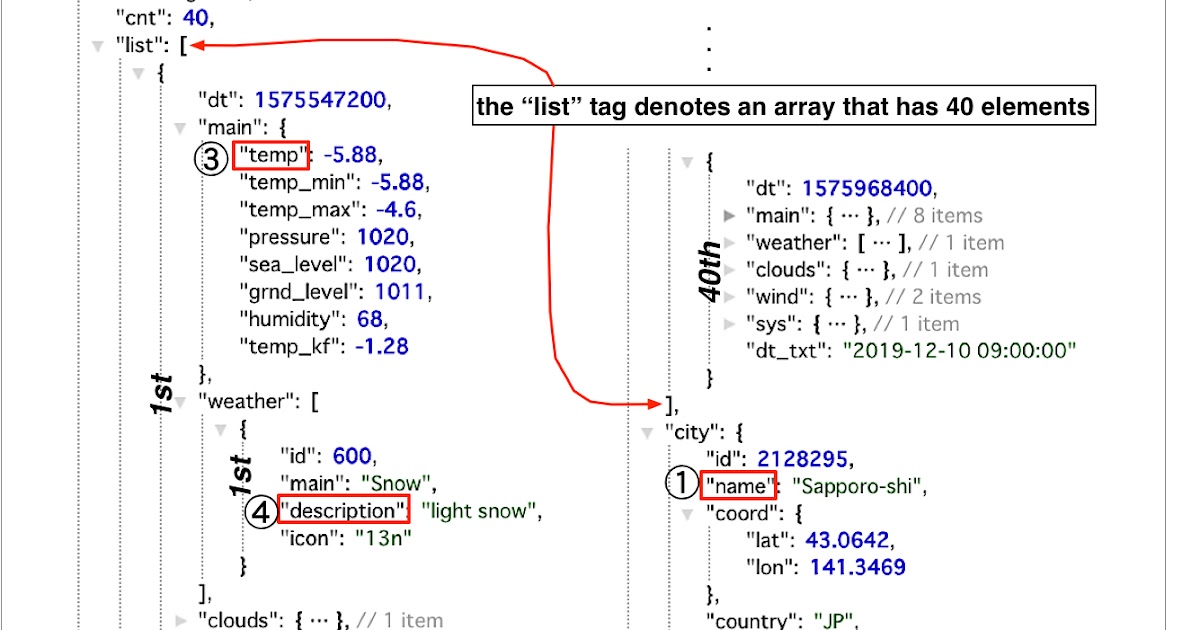1200x630 pixels.
Task: Collapse the first list element's opening brace
Action: pos(139,73)
